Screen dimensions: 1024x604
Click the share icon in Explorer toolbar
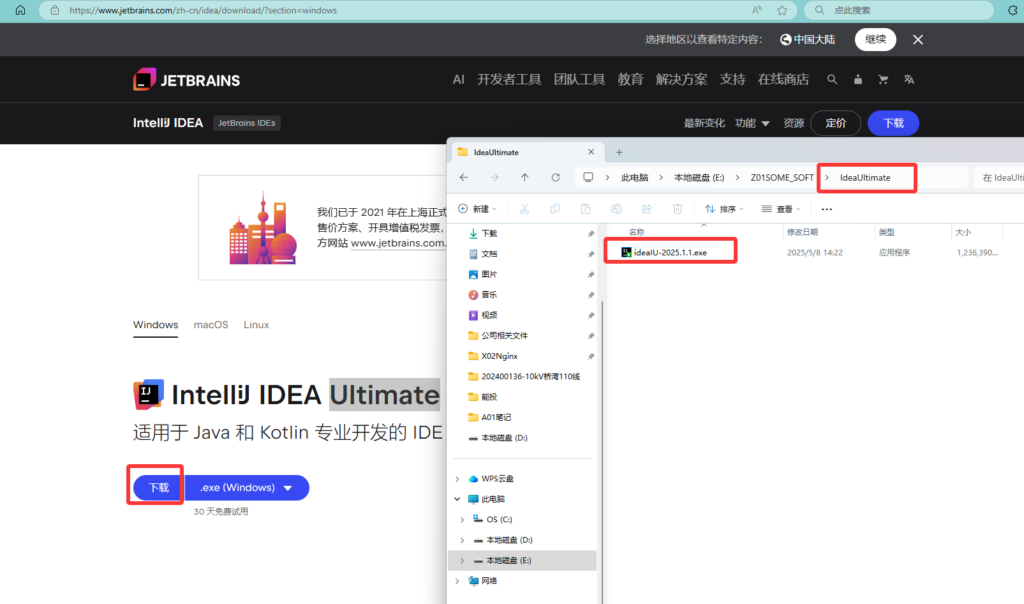647,209
